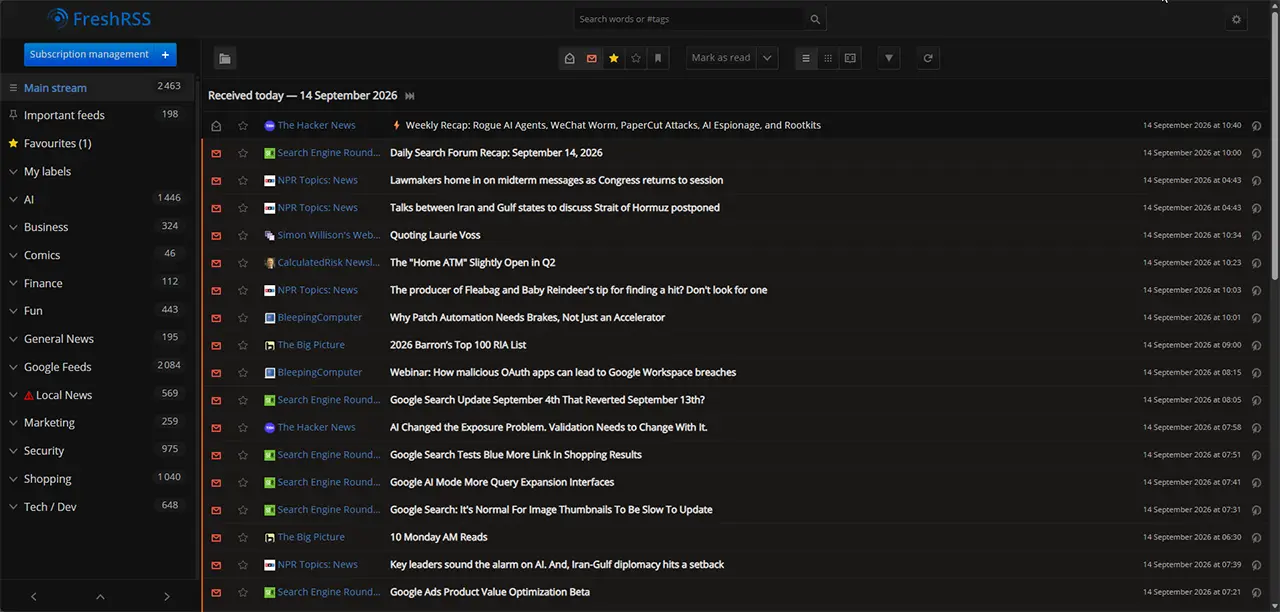Image resolution: width=1280 pixels, height=612 pixels.
Task: Open the Security category
Action: tap(44, 451)
